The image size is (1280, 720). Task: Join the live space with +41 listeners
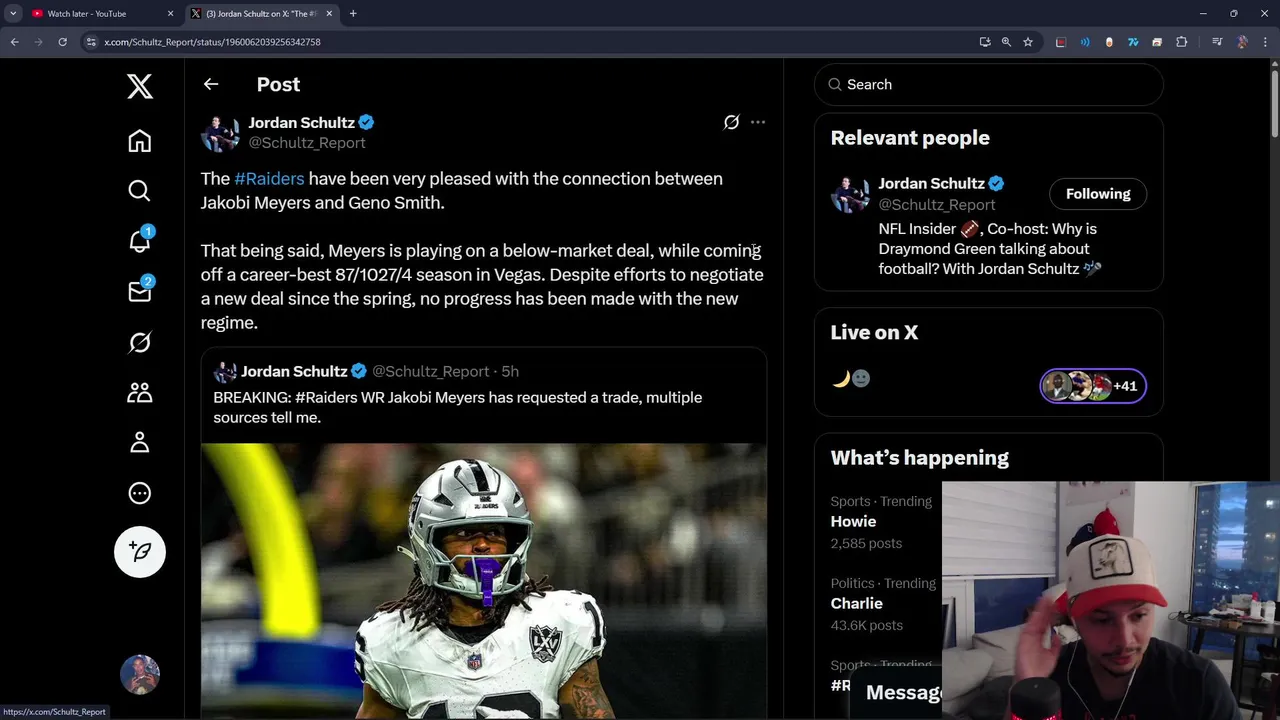1093,386
